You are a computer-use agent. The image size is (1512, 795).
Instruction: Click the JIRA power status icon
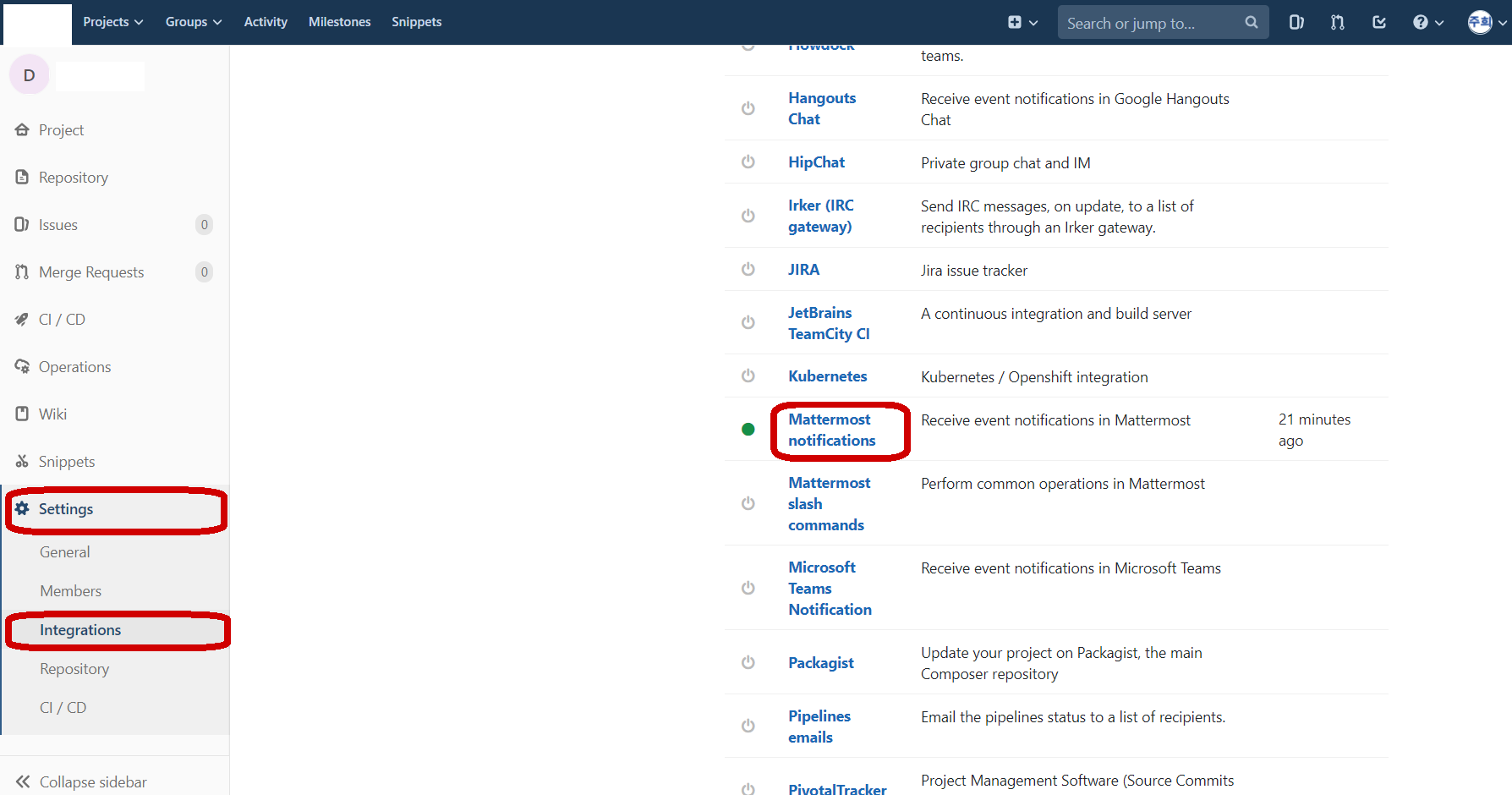click(x=748, y=269)
